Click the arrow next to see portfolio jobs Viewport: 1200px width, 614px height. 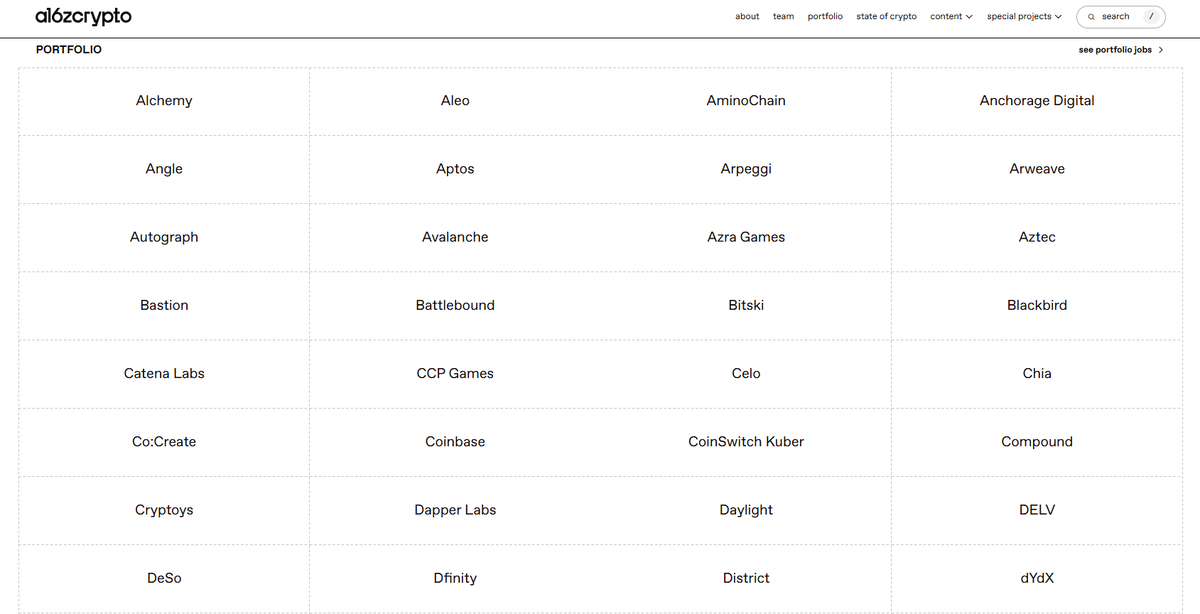(1160, 50)
